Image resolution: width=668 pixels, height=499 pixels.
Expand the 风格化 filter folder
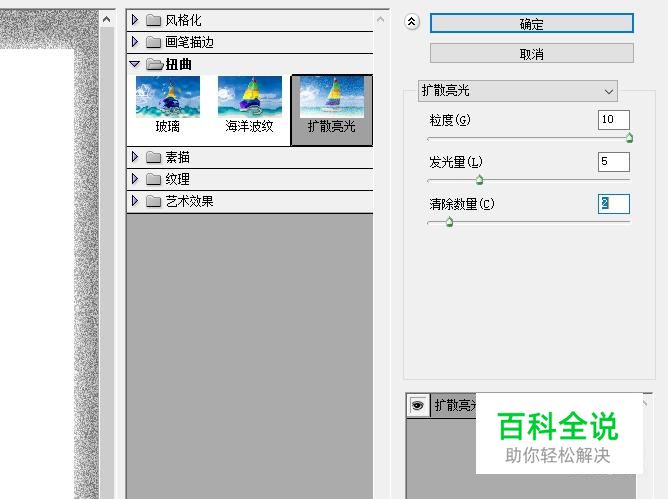135,20
